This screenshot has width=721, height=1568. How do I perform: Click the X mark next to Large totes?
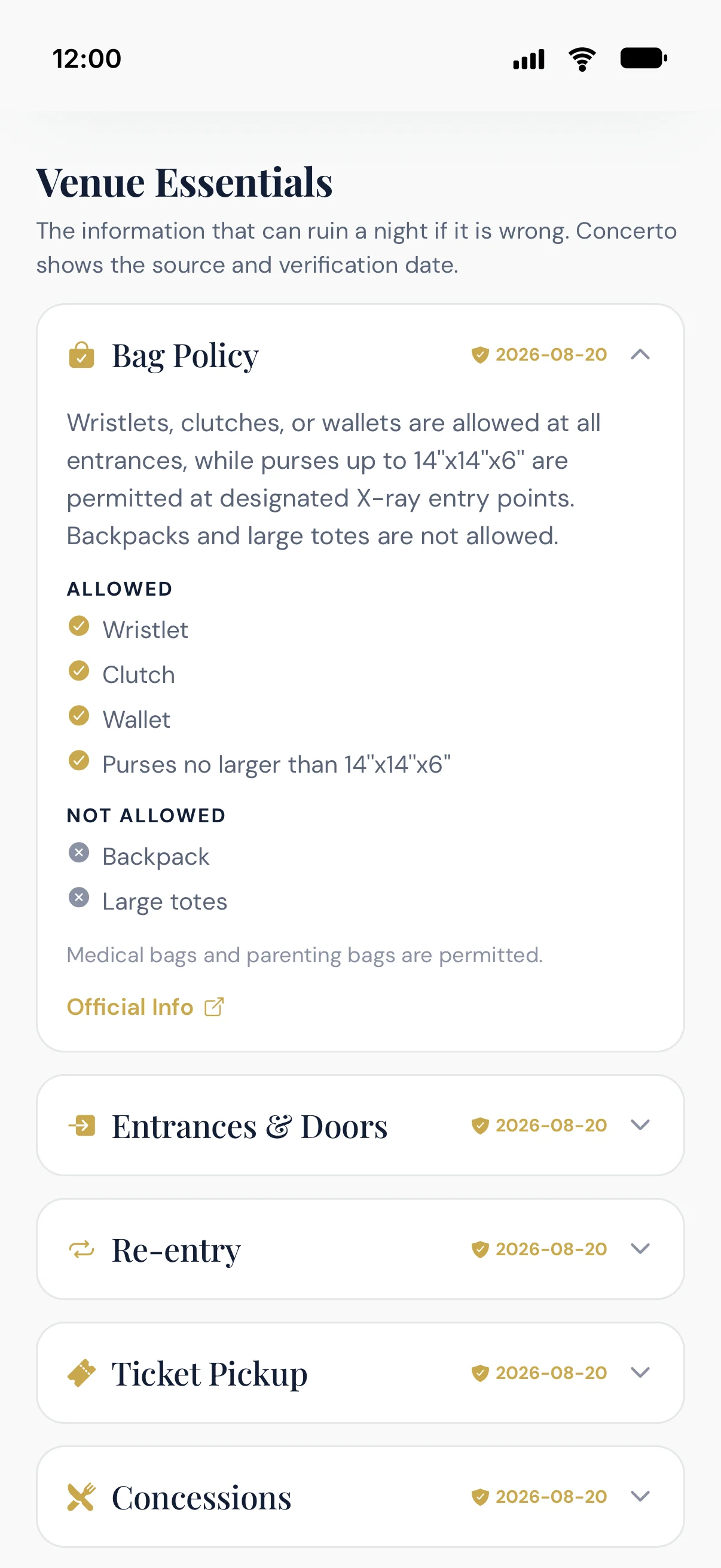click(78, 898)
